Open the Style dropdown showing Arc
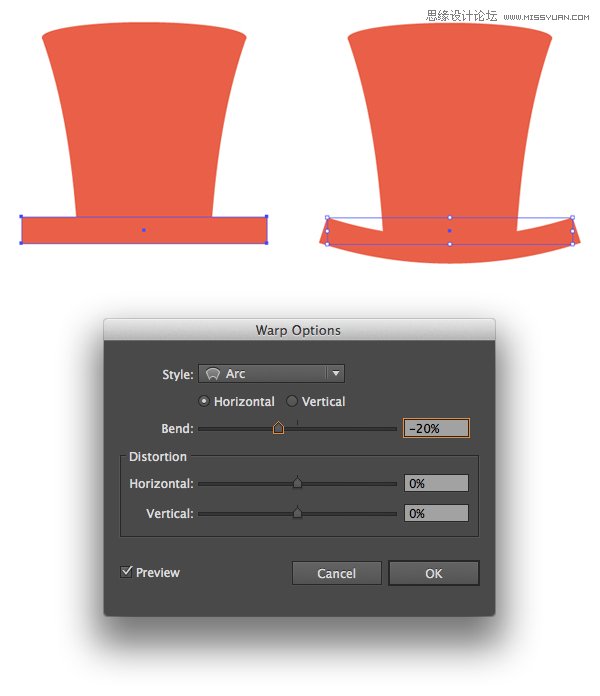Screen dimensions: 600x696 pos(271,374)
